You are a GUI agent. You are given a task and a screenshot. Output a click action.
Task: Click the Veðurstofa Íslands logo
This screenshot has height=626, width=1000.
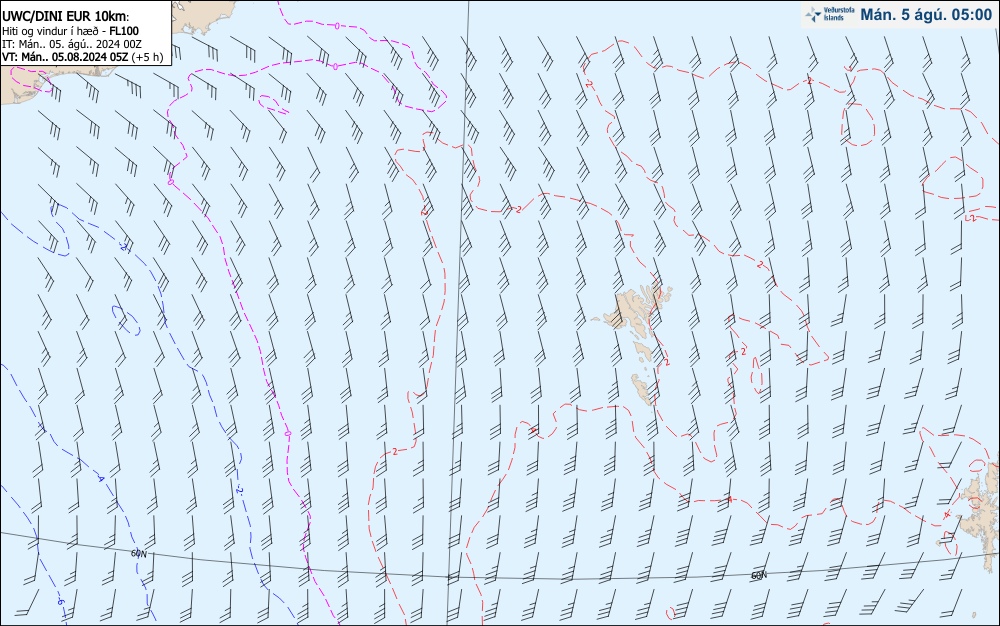pos(830,14)
